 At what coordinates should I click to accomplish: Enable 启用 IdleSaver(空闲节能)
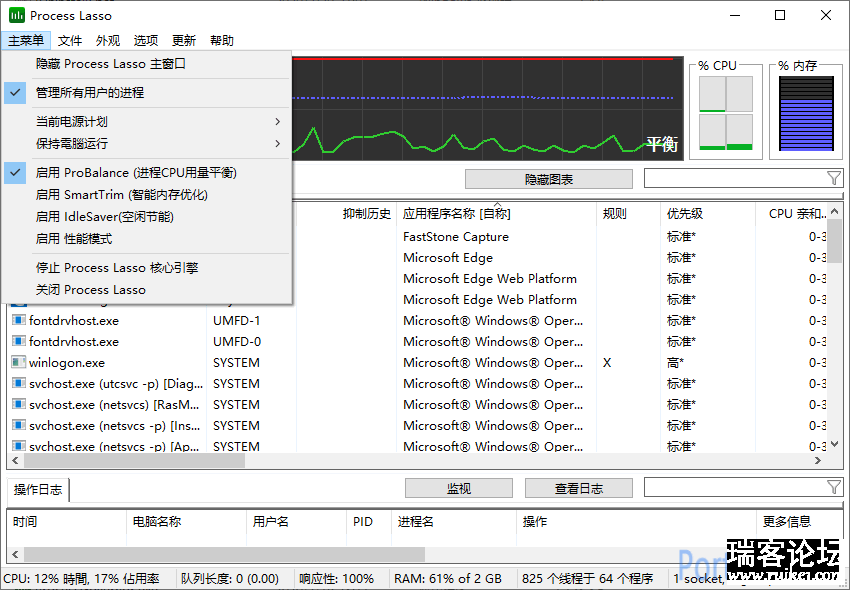click(x=147, y=217)
